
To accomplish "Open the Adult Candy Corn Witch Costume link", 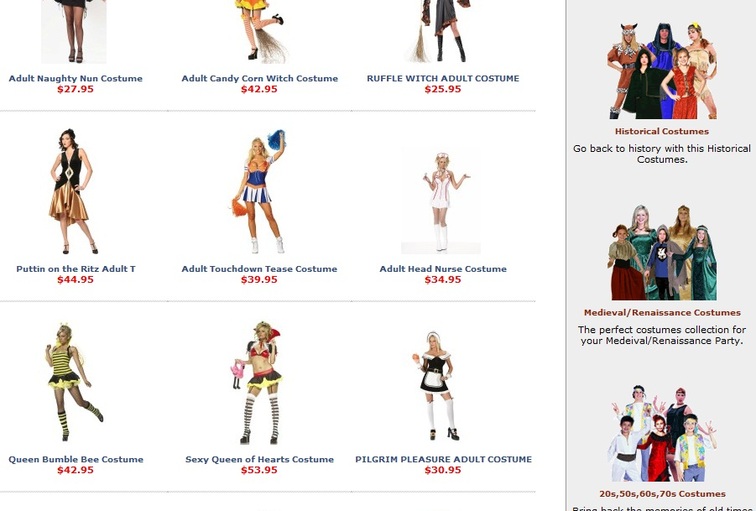I will [259, 79].
